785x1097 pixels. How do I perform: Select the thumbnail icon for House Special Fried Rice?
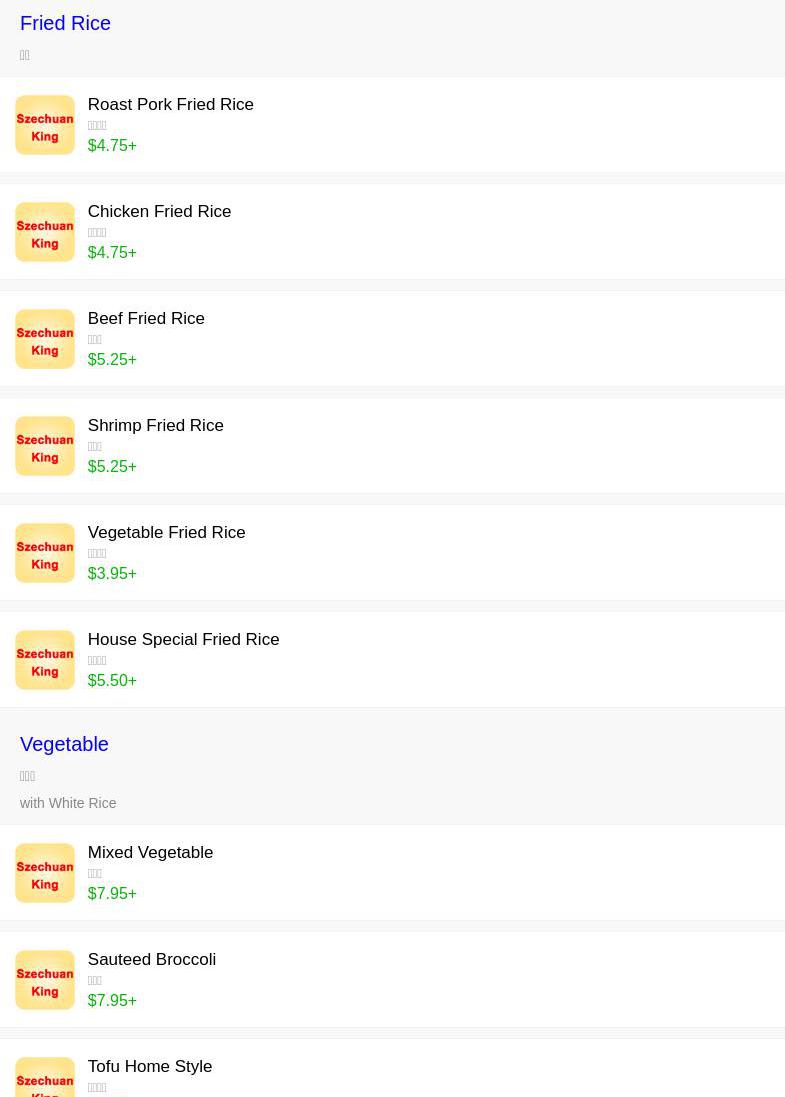pyautogui.click(x=45, y=660)
